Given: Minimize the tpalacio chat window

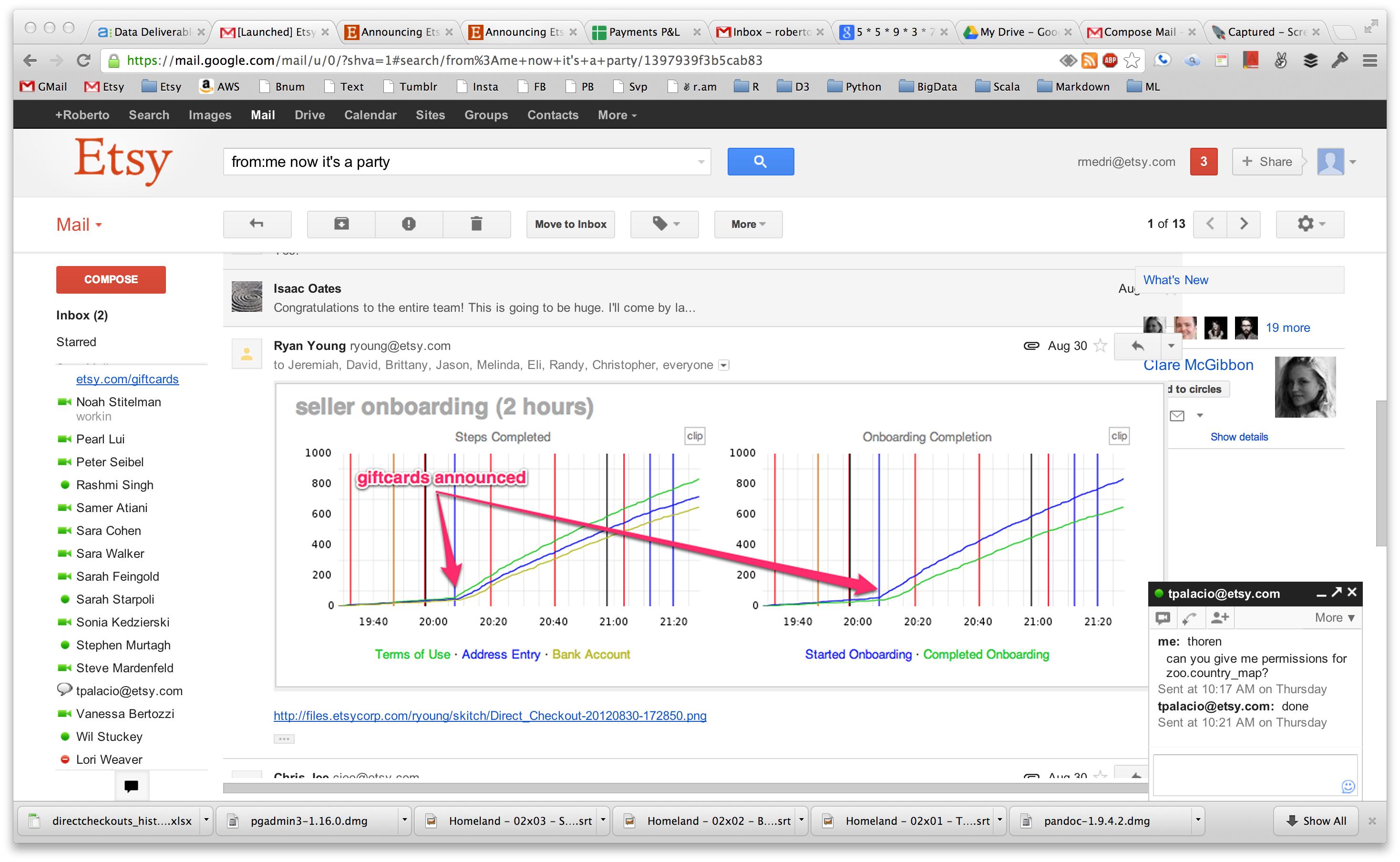Looking at the screenshot, I should 1321,595.
